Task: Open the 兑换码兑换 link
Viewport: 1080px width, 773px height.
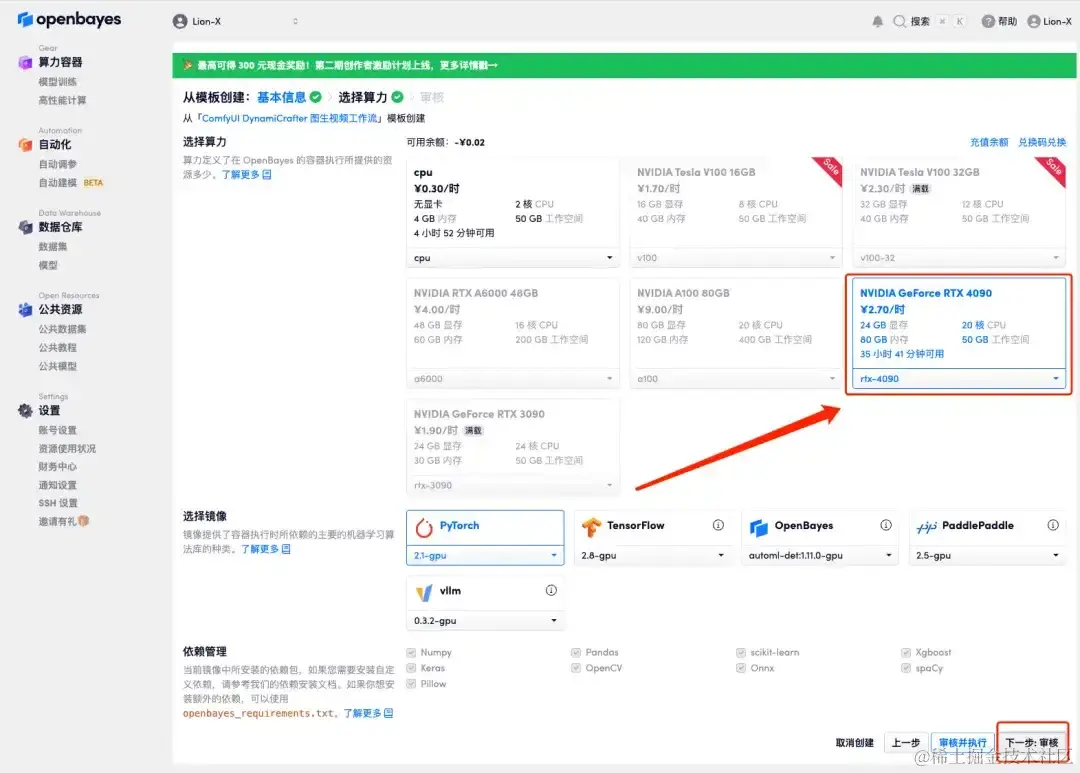Action: pyautogui.click(x=1042, y=143)
